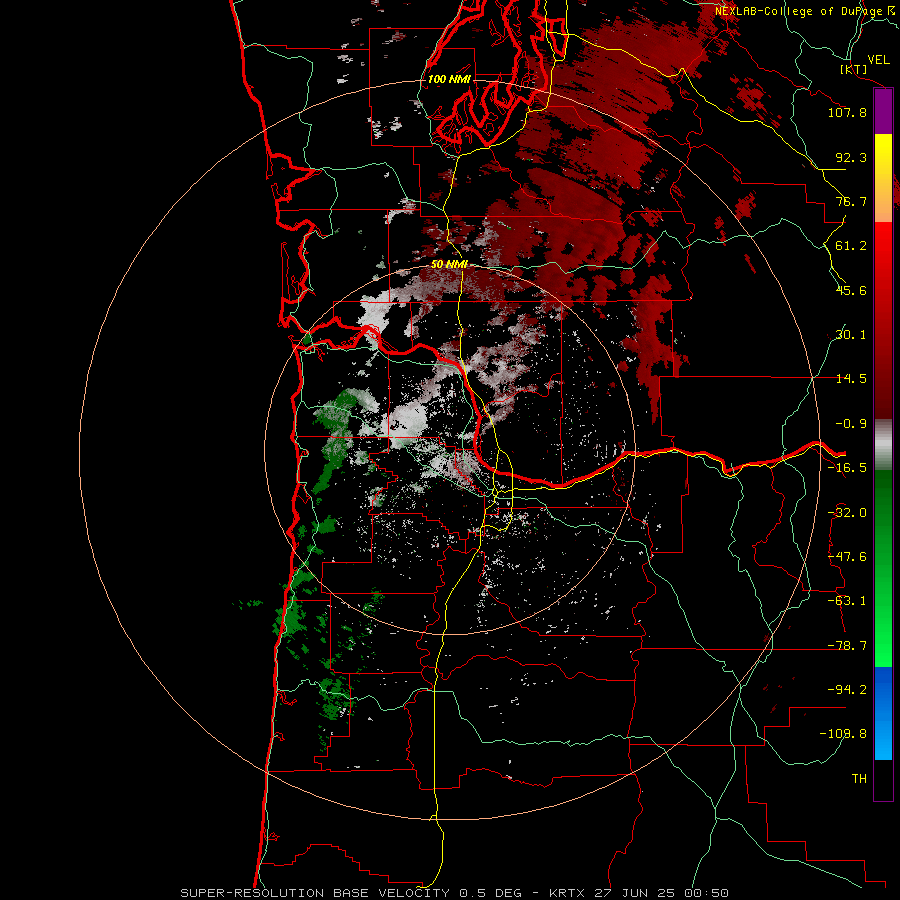Click the 30.1 velocity scale value
The width and height of the screenshot is (900, 900).
tap(851, 335)
